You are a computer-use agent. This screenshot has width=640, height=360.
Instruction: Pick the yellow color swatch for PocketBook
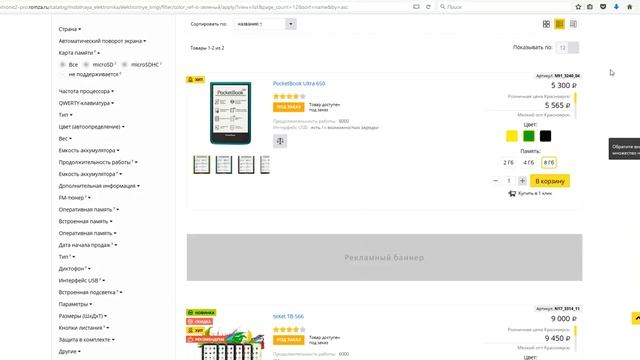[x=512, y=136]
